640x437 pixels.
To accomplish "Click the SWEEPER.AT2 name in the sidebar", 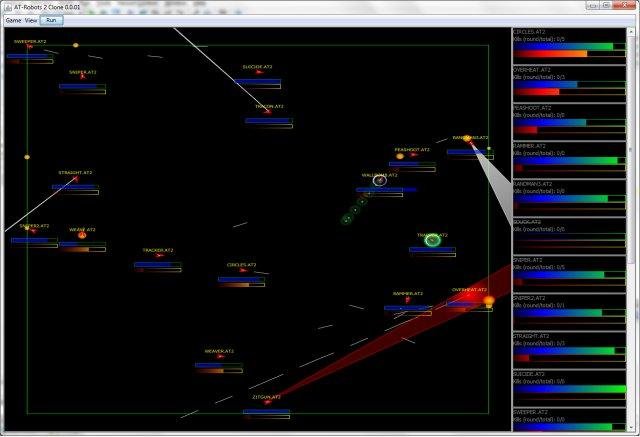I will pyautogui.click(x=531, y=412).
